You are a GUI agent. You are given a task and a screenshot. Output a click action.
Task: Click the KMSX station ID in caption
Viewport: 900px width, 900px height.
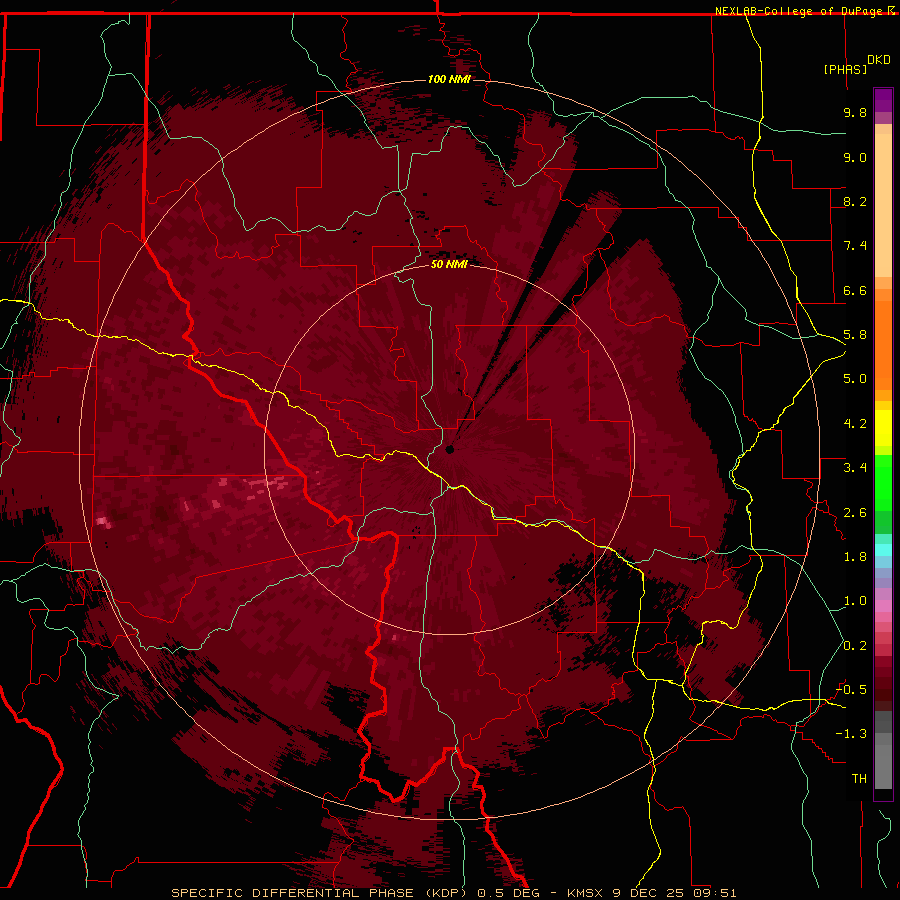click(x=585, y=893)
